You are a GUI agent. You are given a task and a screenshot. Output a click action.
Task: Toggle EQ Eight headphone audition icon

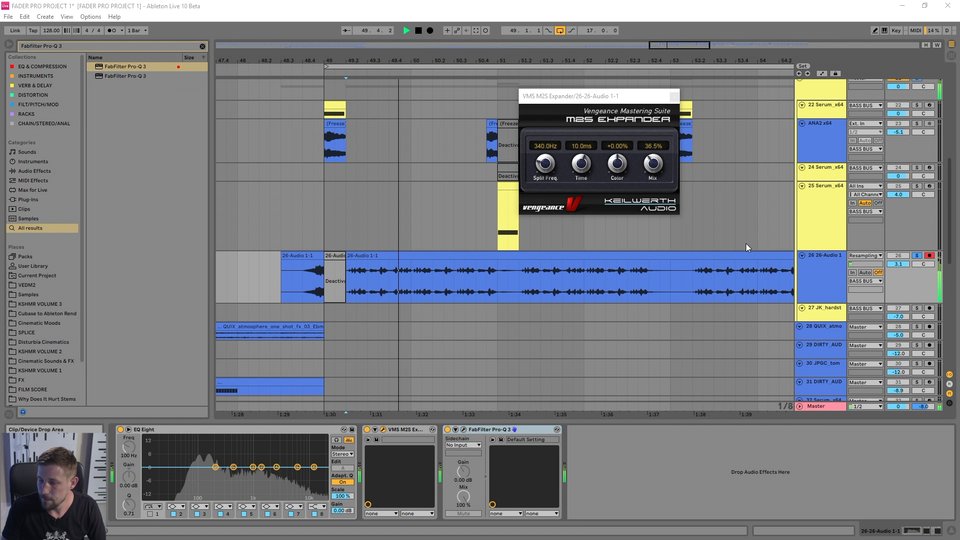coord(336,440)
